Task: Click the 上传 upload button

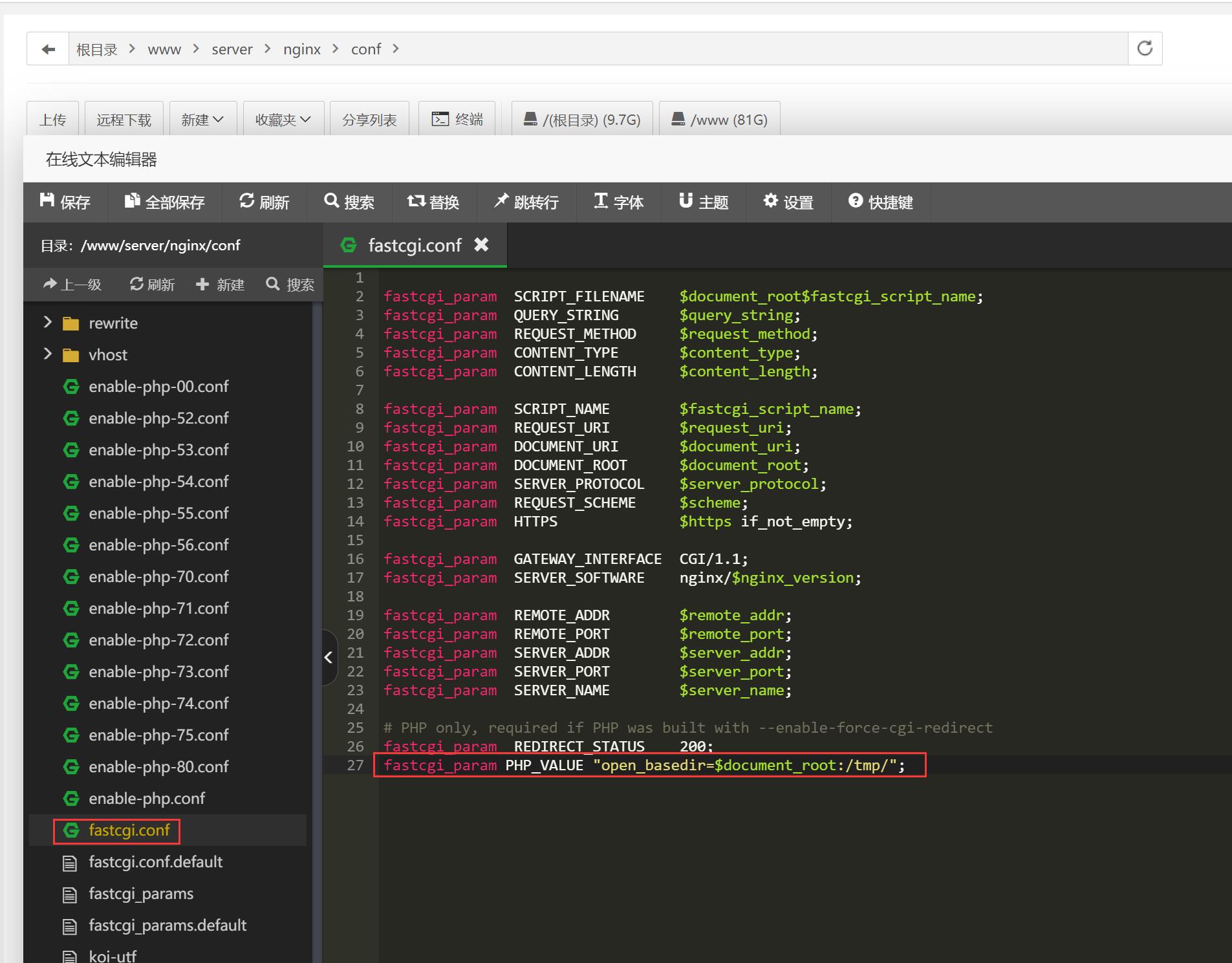Action: tap(52, 119)
